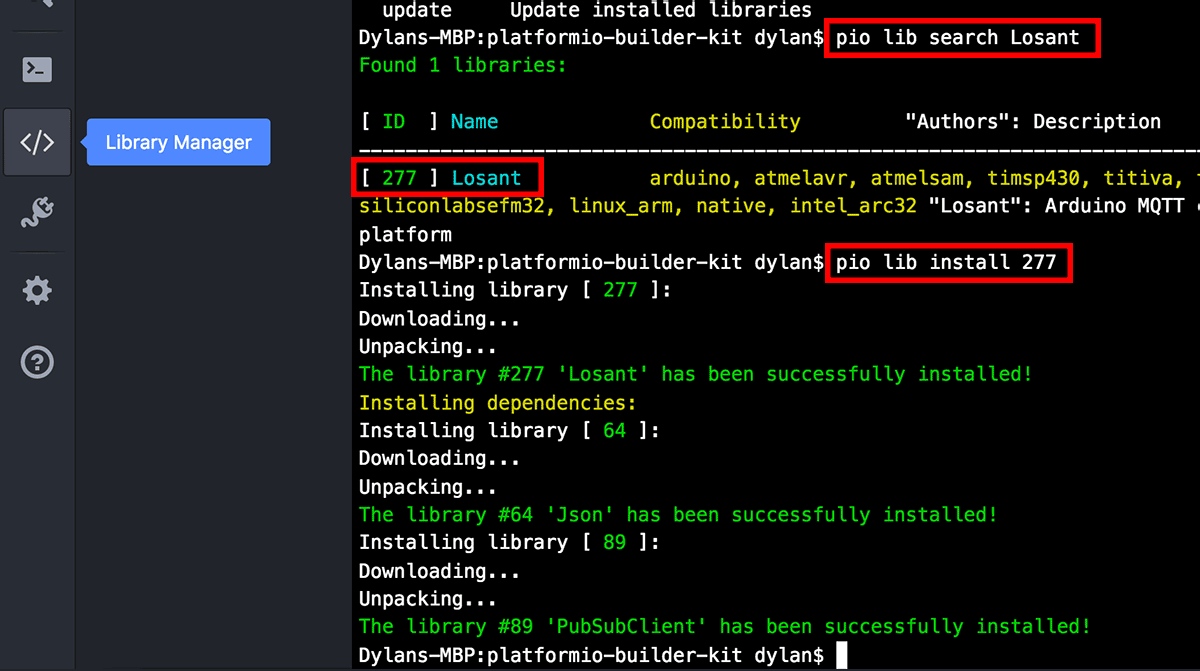
Task: Click the Json installed confirmation line
Action: click(x=676, y=514)
